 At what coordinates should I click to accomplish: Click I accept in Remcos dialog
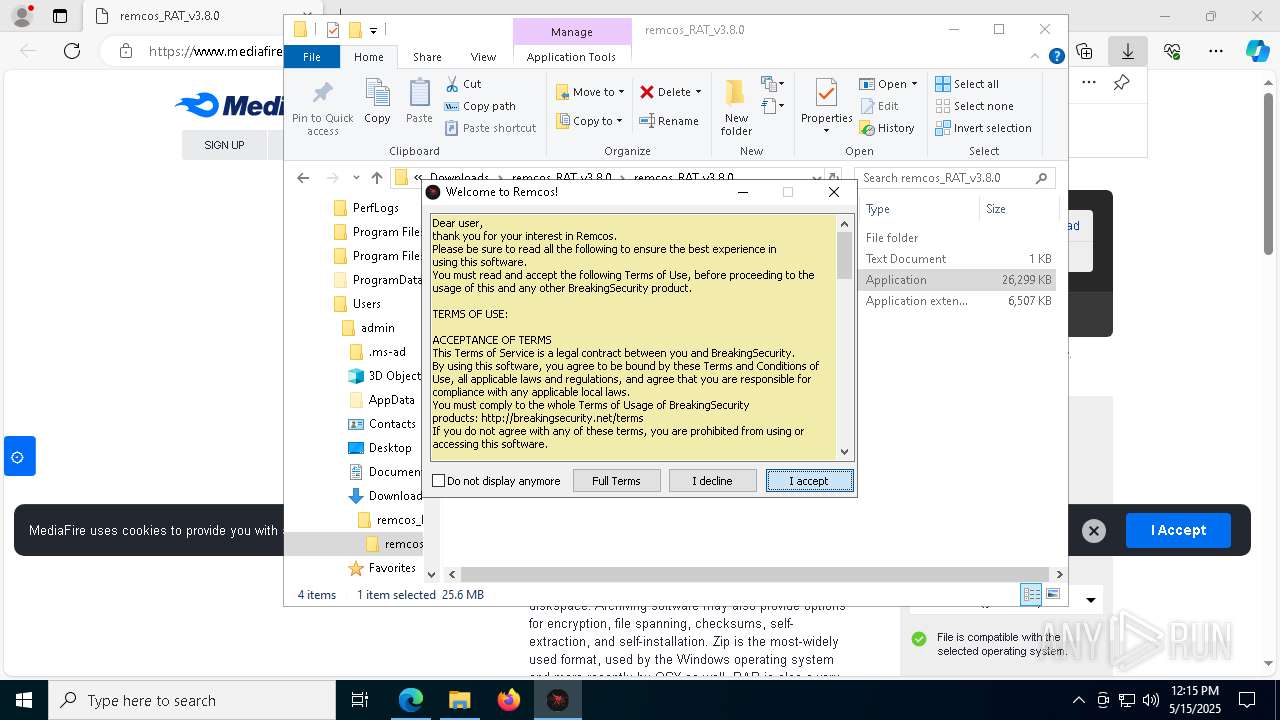tap(809, 481)
